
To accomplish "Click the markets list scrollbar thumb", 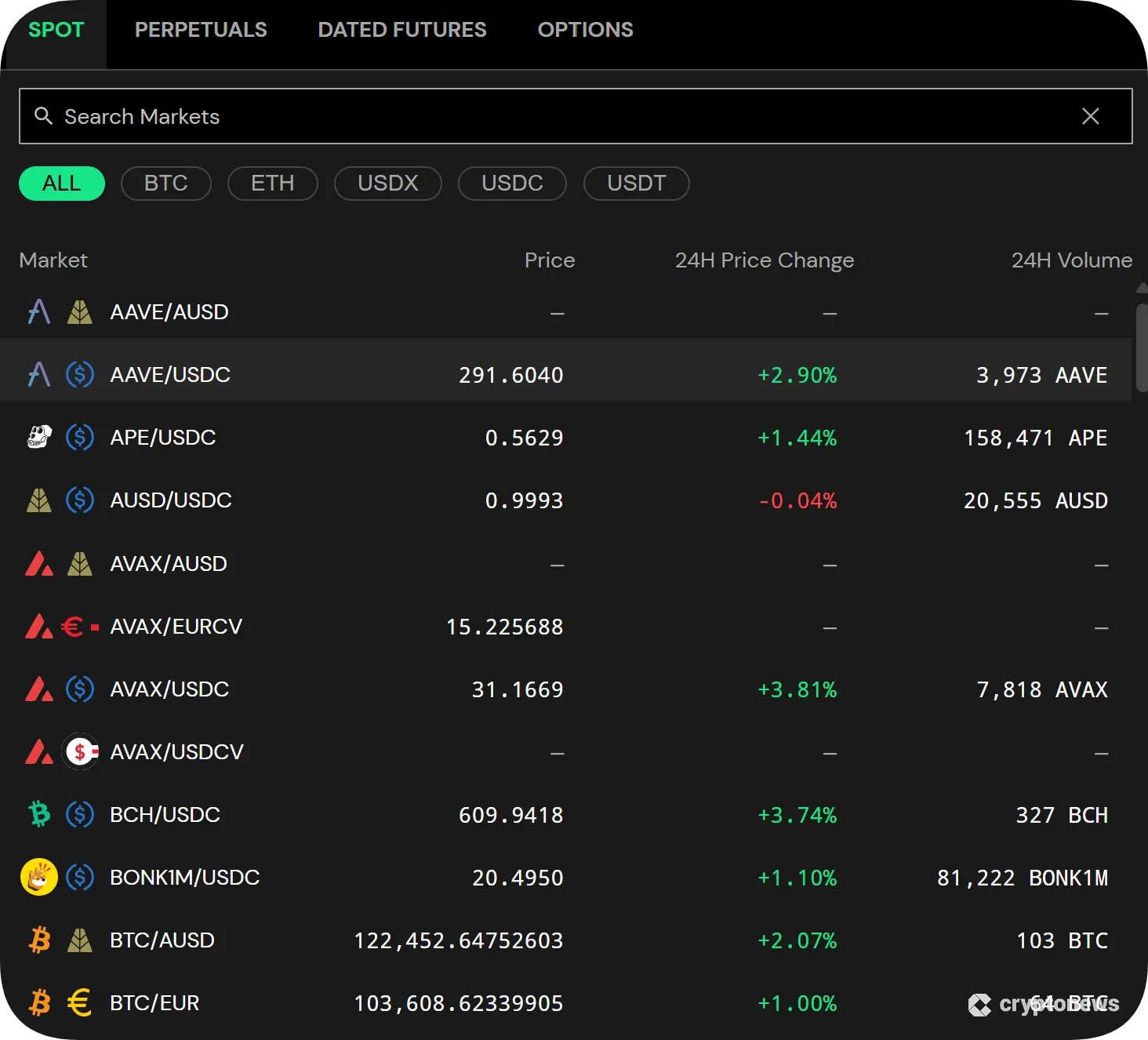I will coord(1142,347).
